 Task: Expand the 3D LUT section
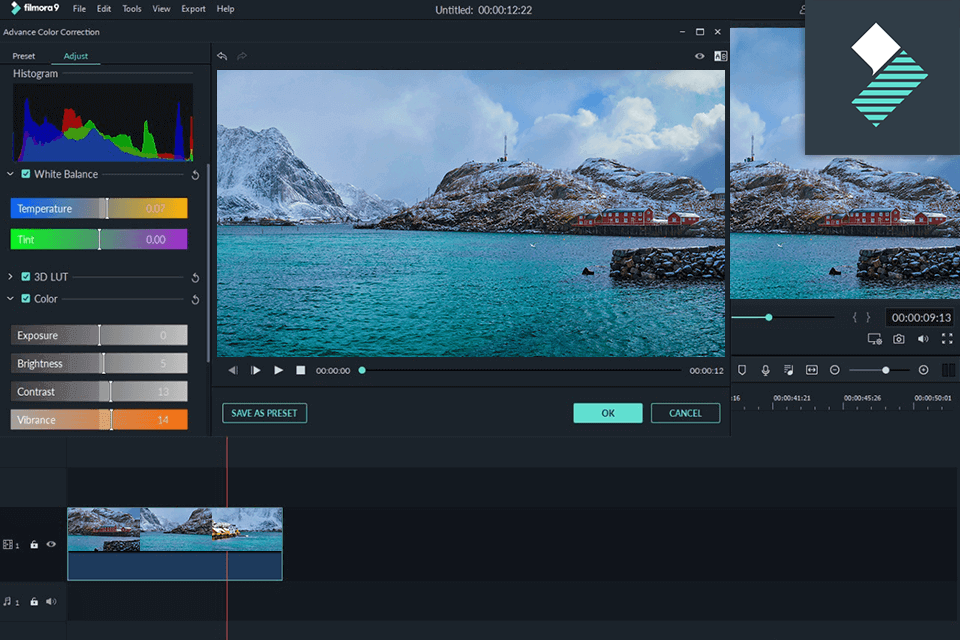[10, 276]
